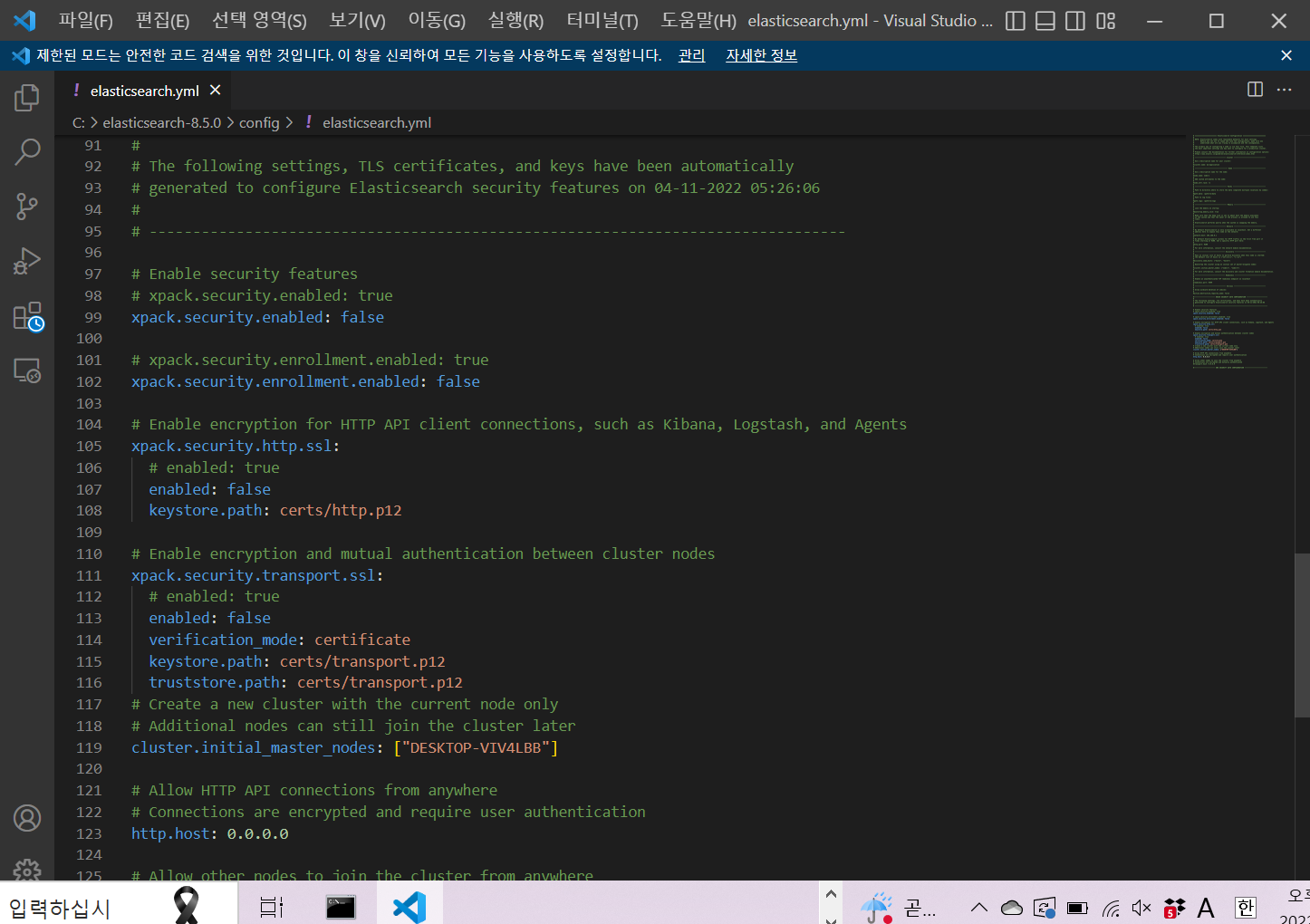This screenshot has width=1310, height=924.
Task: Split the editor to the right
Action: click(1255, 90)
